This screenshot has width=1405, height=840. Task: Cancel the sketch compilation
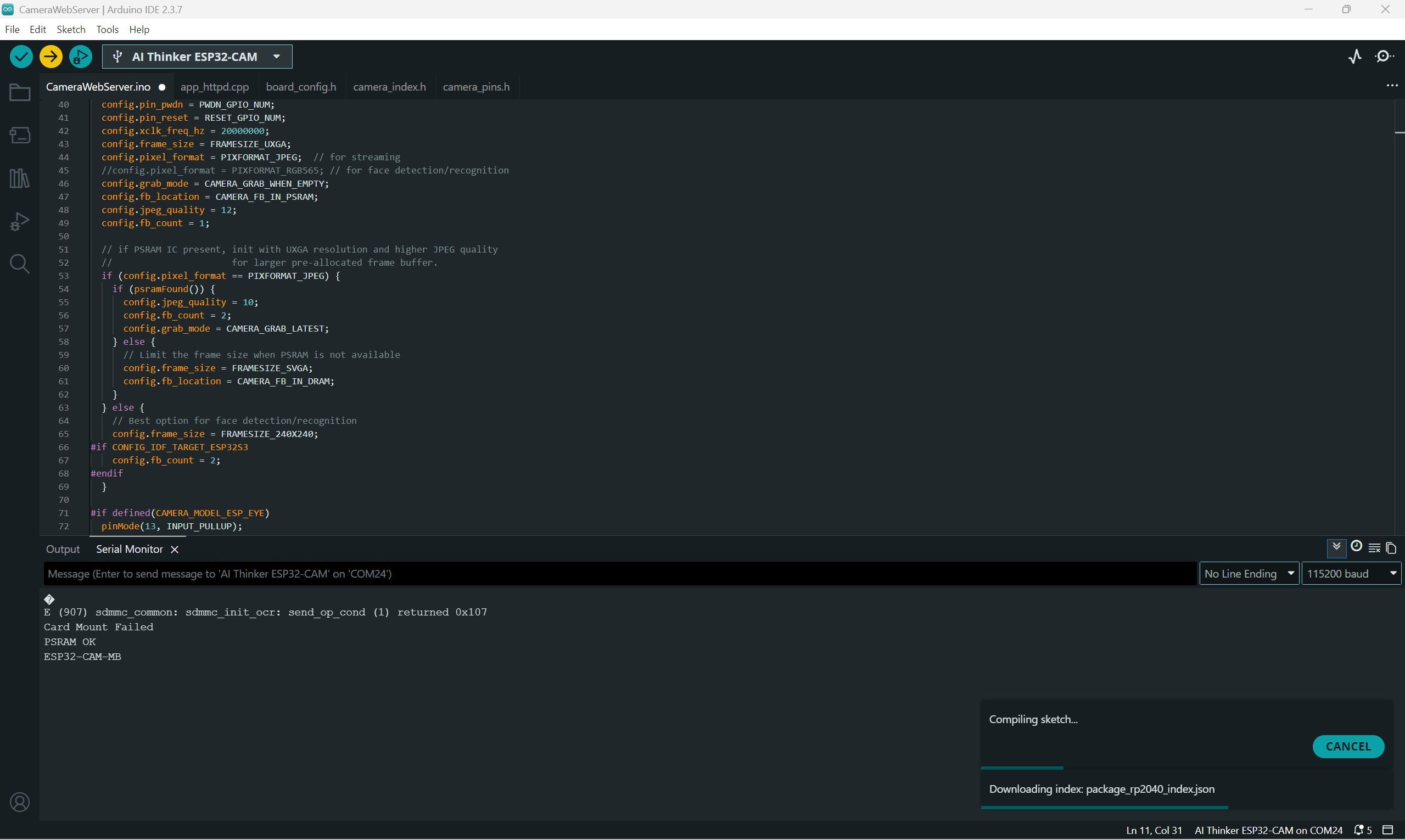pyautogui.click(x=1348, y=747)
